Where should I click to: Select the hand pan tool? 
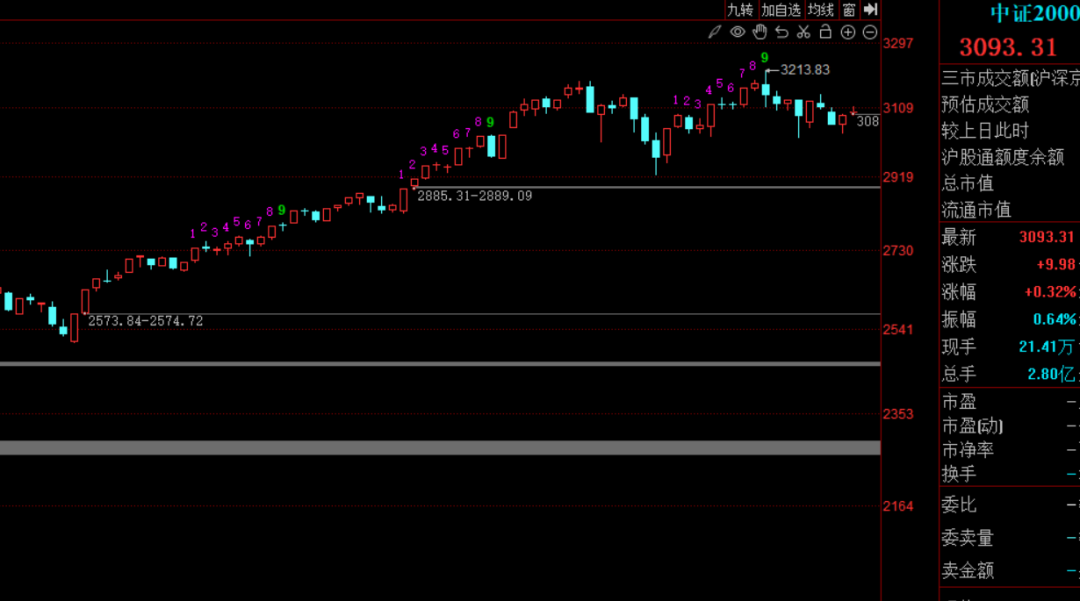(x=759, y=32)
